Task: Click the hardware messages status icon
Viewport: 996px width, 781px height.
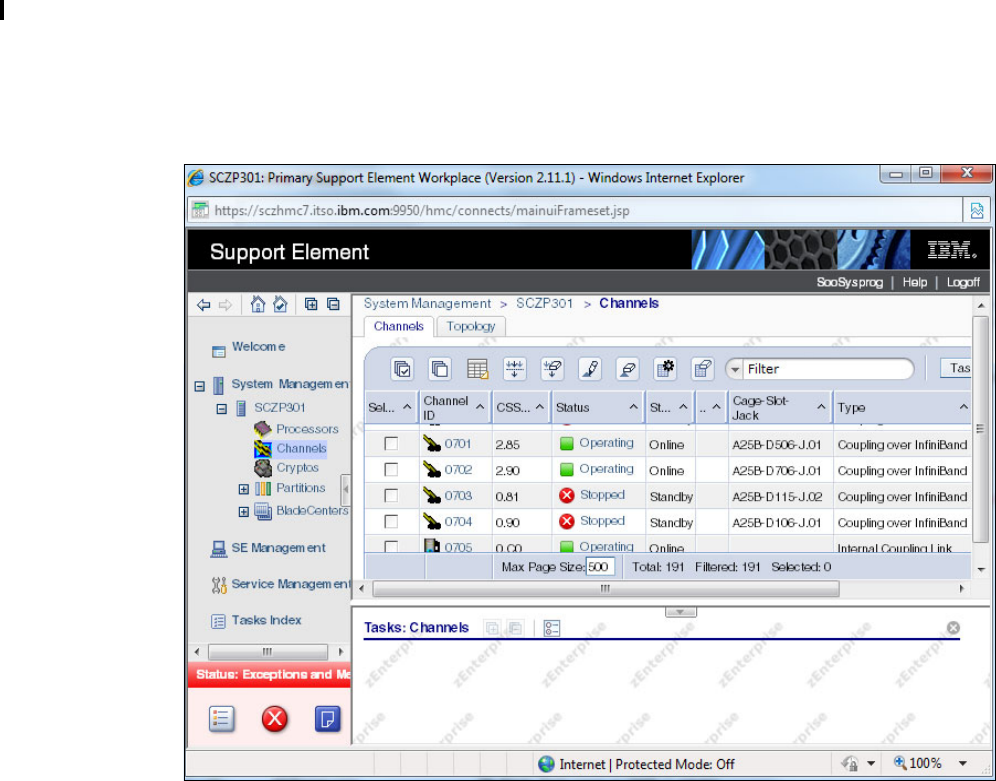Action: click(222, 719)
